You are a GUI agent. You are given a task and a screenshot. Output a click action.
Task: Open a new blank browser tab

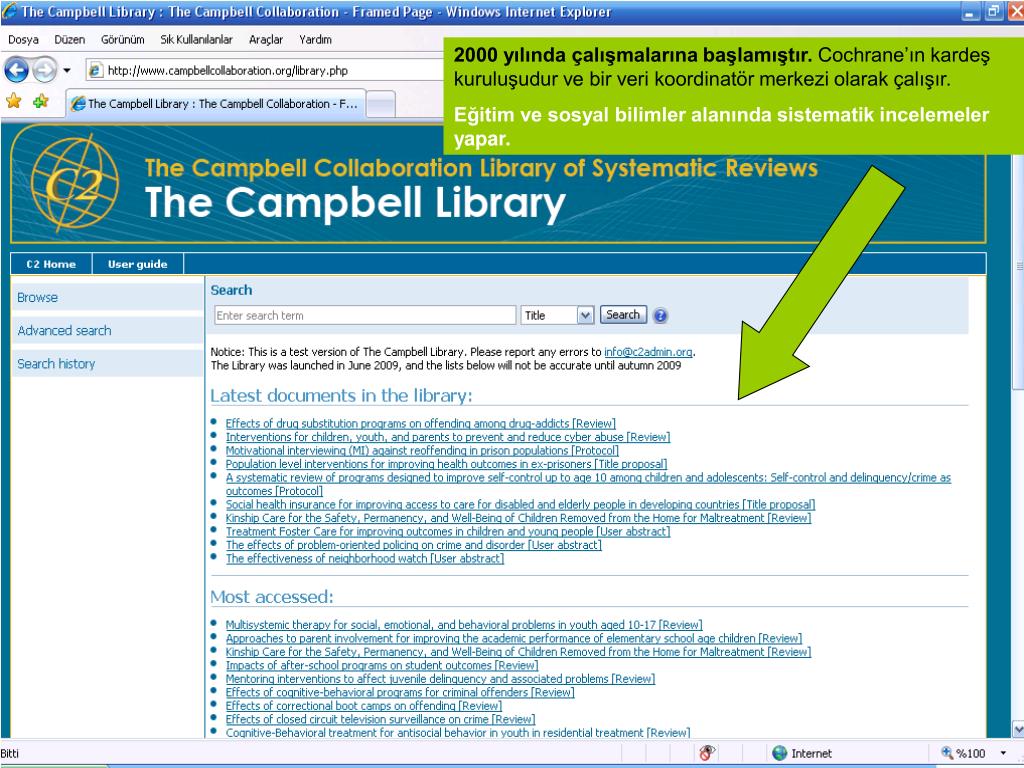pyautogui.click(x=381, y=104)
